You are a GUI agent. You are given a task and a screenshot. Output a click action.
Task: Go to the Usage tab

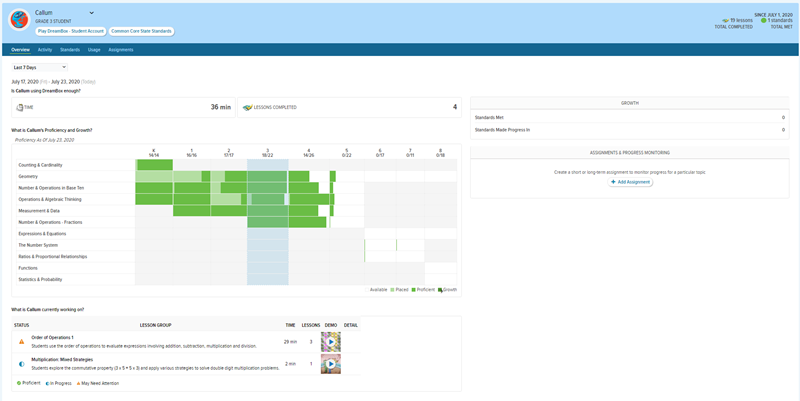point(94,50)
